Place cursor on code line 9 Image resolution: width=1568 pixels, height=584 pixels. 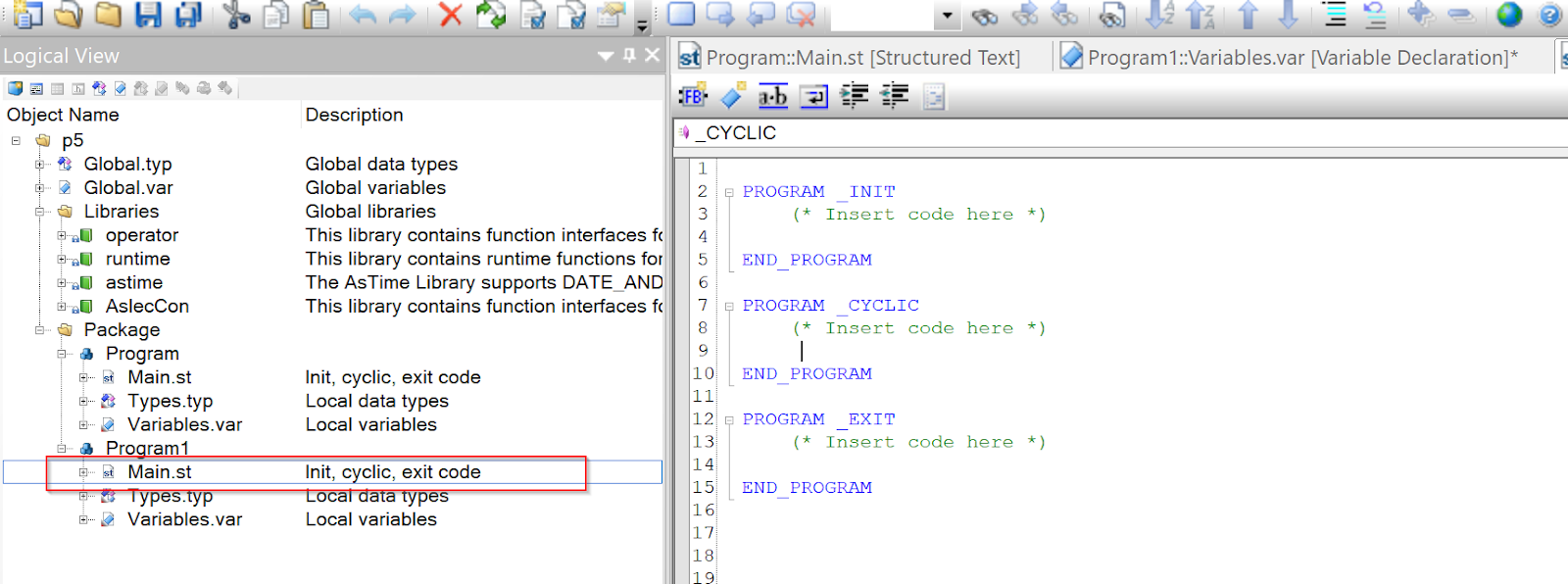[802, 351]
